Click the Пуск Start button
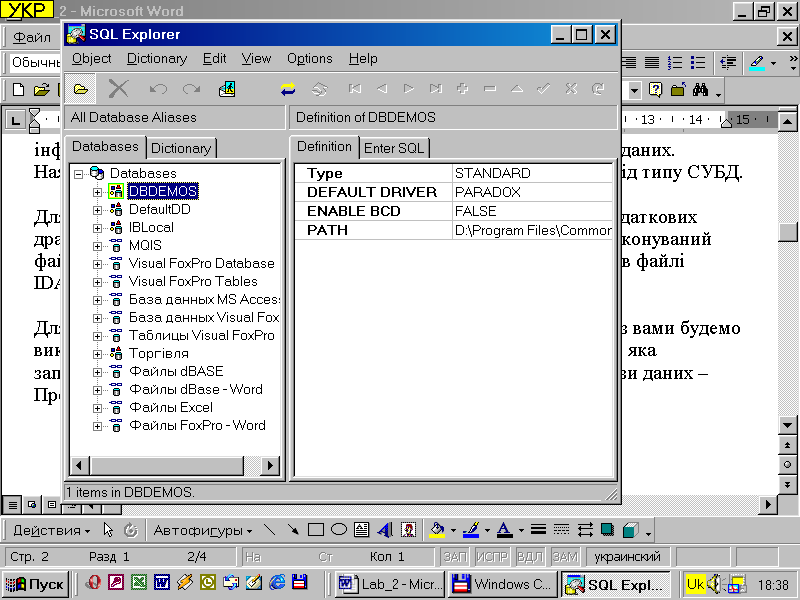800x600 pixels. [35, 584]
